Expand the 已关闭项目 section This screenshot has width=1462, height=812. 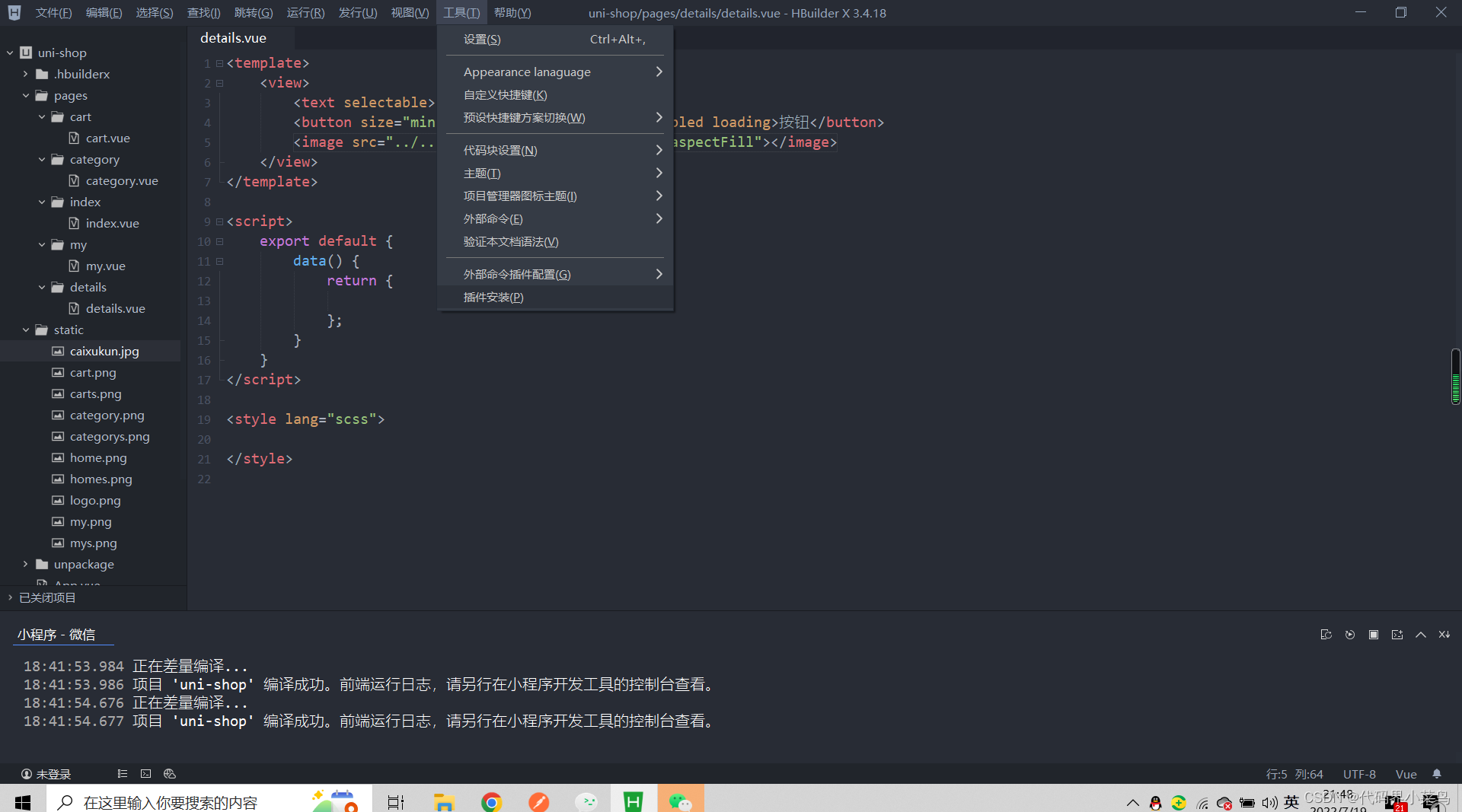pyautogui.click(x=10, y=597)
